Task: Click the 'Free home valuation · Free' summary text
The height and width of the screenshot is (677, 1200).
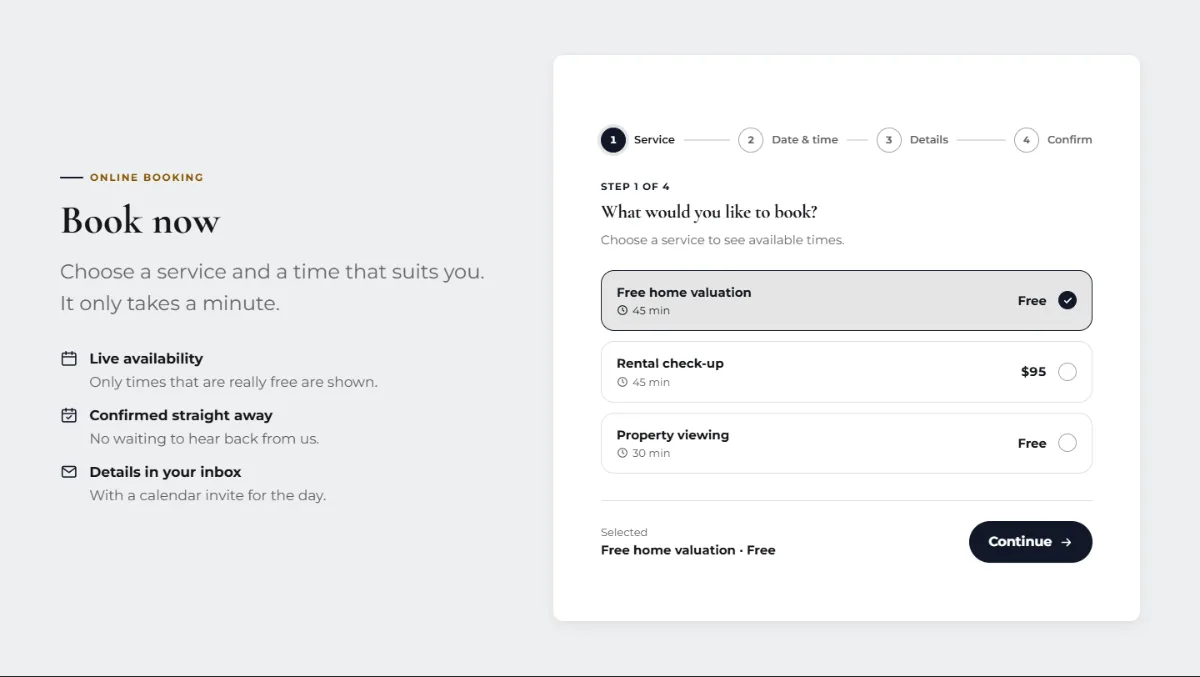Action: pos(688,550)
